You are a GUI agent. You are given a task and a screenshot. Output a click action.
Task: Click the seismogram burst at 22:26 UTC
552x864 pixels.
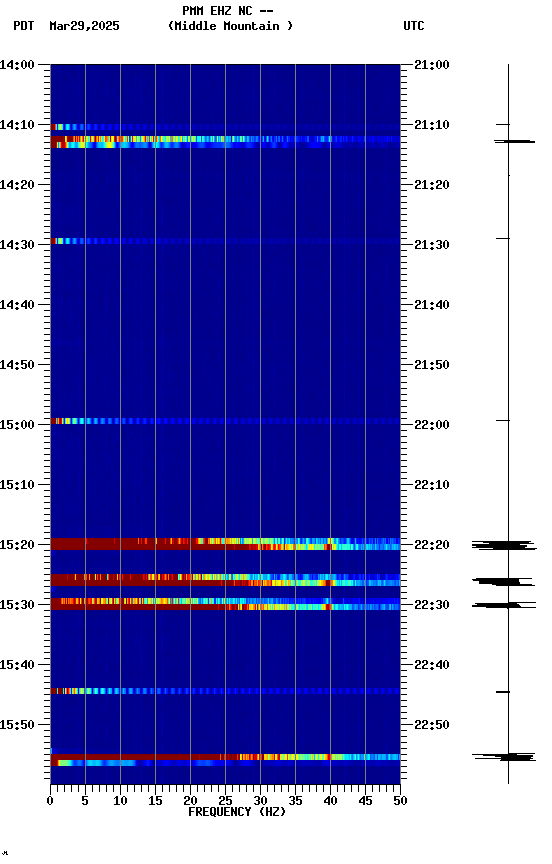(x=503, y=581)
